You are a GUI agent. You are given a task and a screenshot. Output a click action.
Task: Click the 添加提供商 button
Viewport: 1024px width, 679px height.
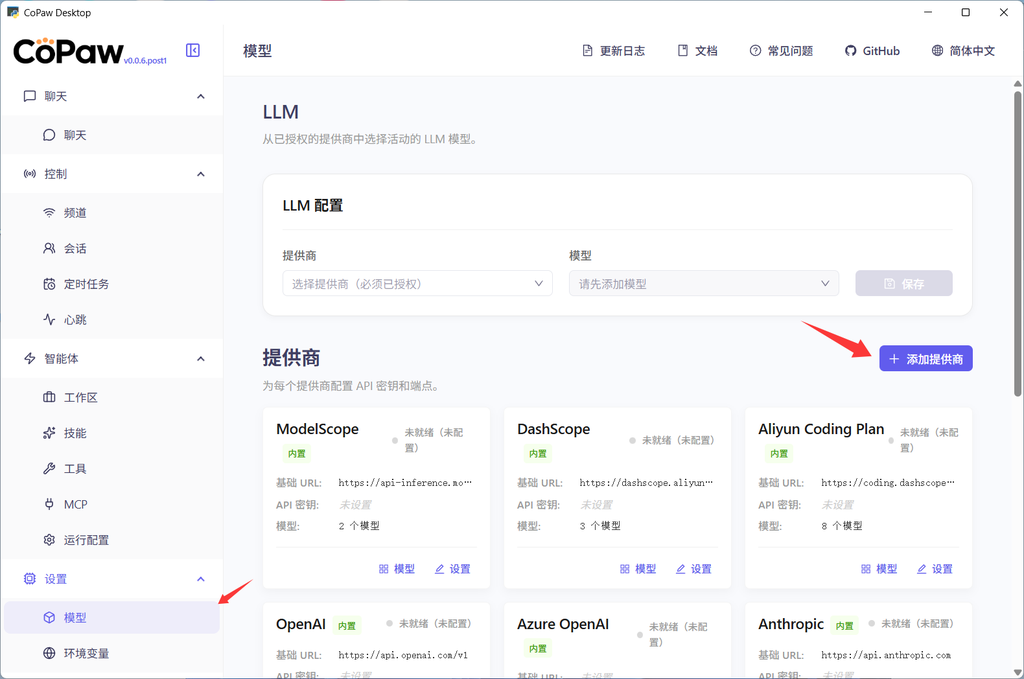click(x=925, y=358)
